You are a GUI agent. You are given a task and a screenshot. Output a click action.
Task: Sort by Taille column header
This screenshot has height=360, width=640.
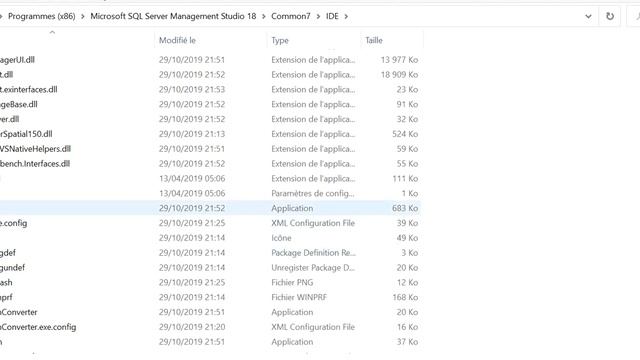tap(373, 40)
